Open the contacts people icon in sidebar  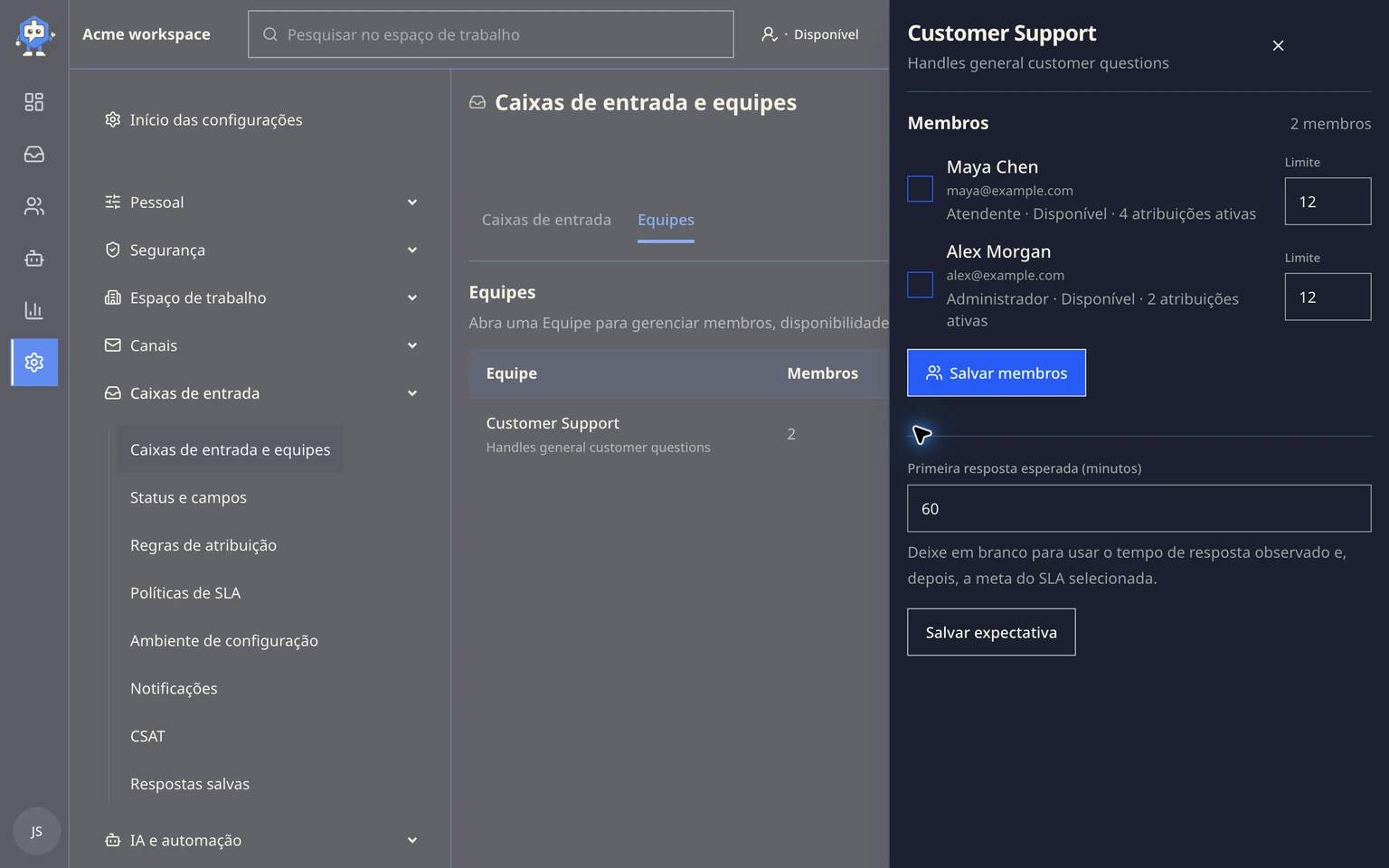tap(34, 206)
